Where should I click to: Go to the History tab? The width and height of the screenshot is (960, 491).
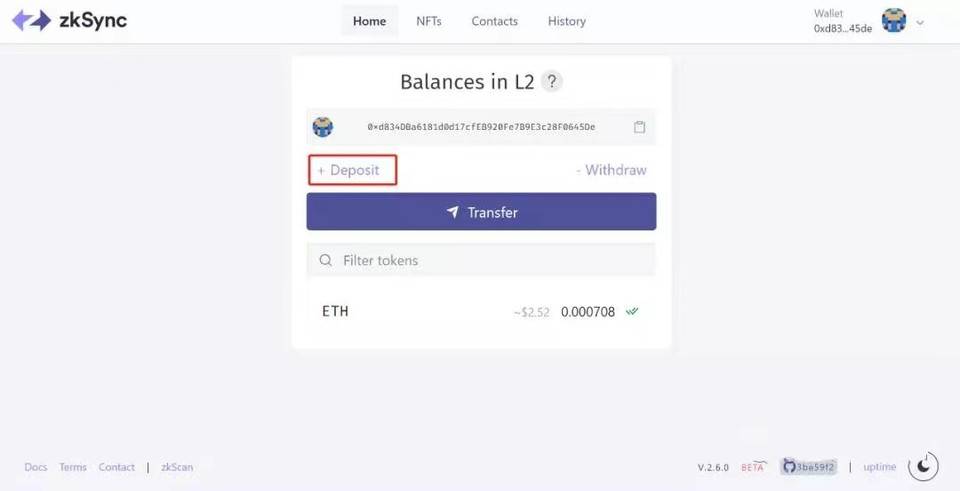tap(567, 21)
